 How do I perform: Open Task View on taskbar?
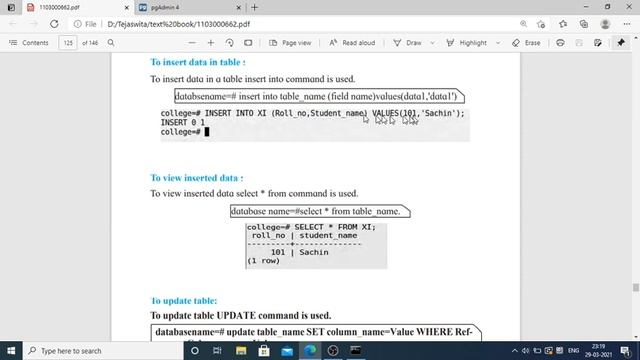pos(217,351)
